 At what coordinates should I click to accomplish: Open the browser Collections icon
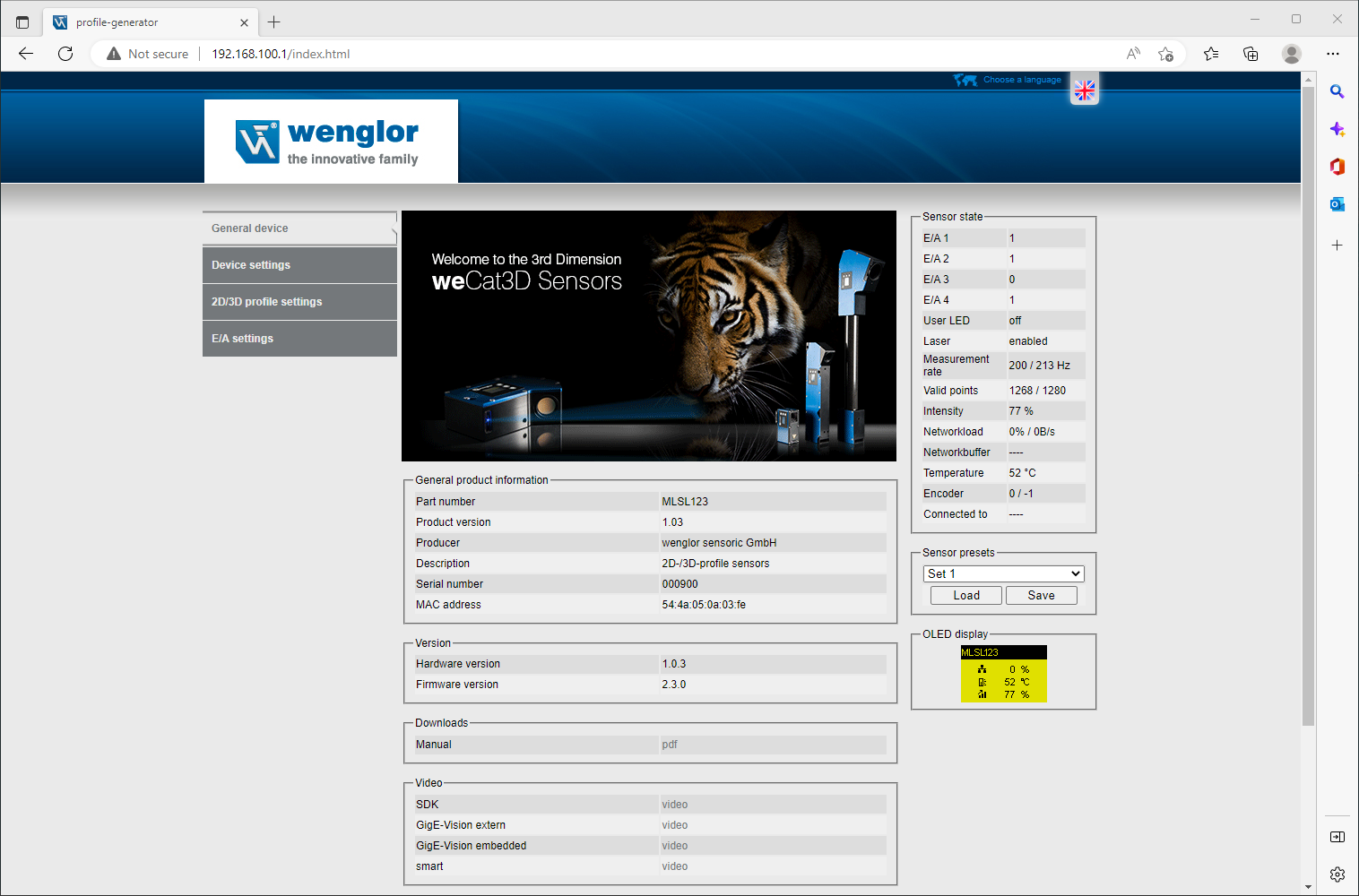[x=1251, y=54]
